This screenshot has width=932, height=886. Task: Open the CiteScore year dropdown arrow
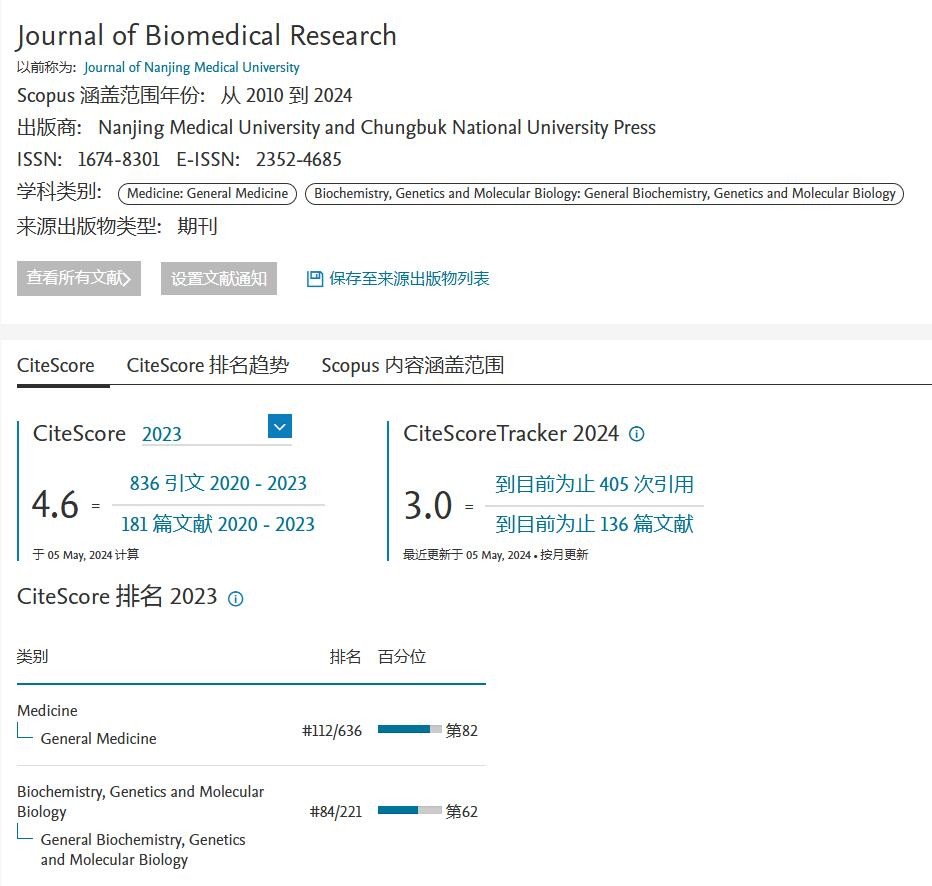280,427
